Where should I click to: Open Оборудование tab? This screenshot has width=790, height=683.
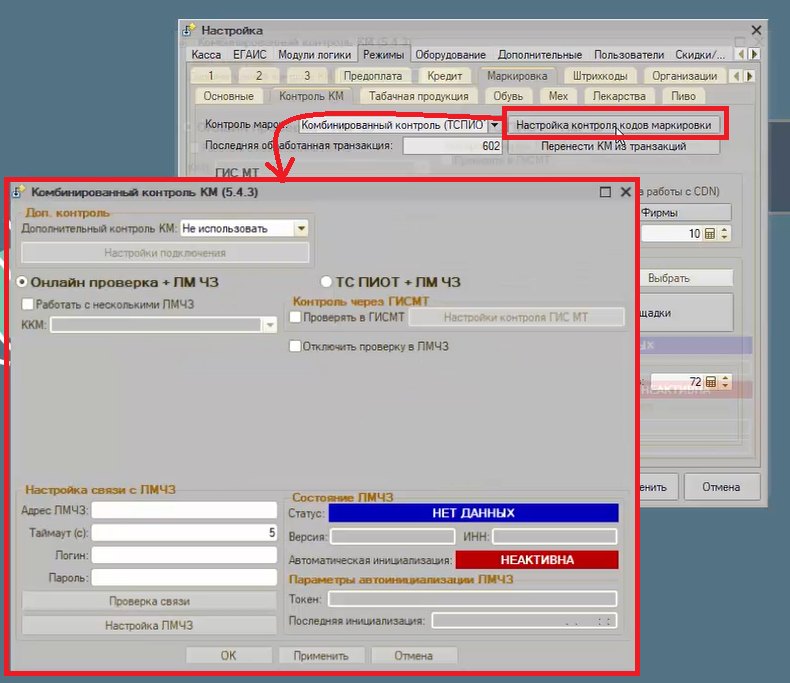(450, 54)
